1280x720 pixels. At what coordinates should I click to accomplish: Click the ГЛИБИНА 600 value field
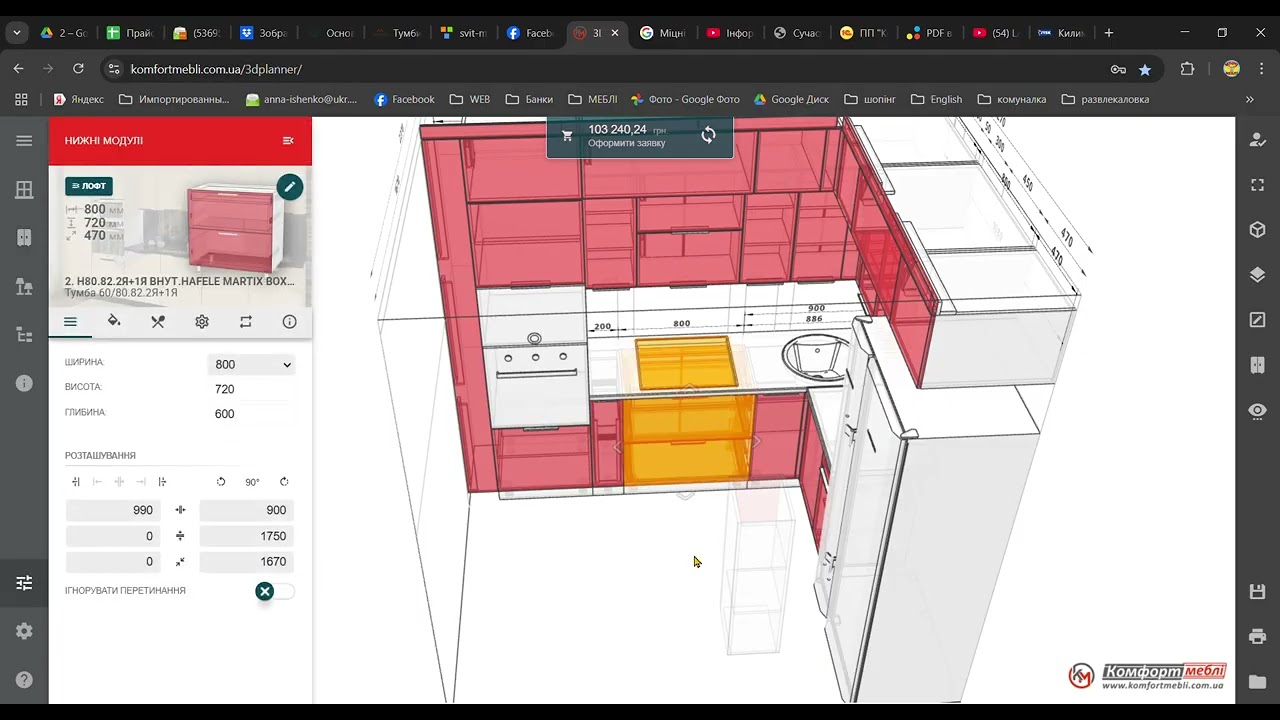point(252,414)
